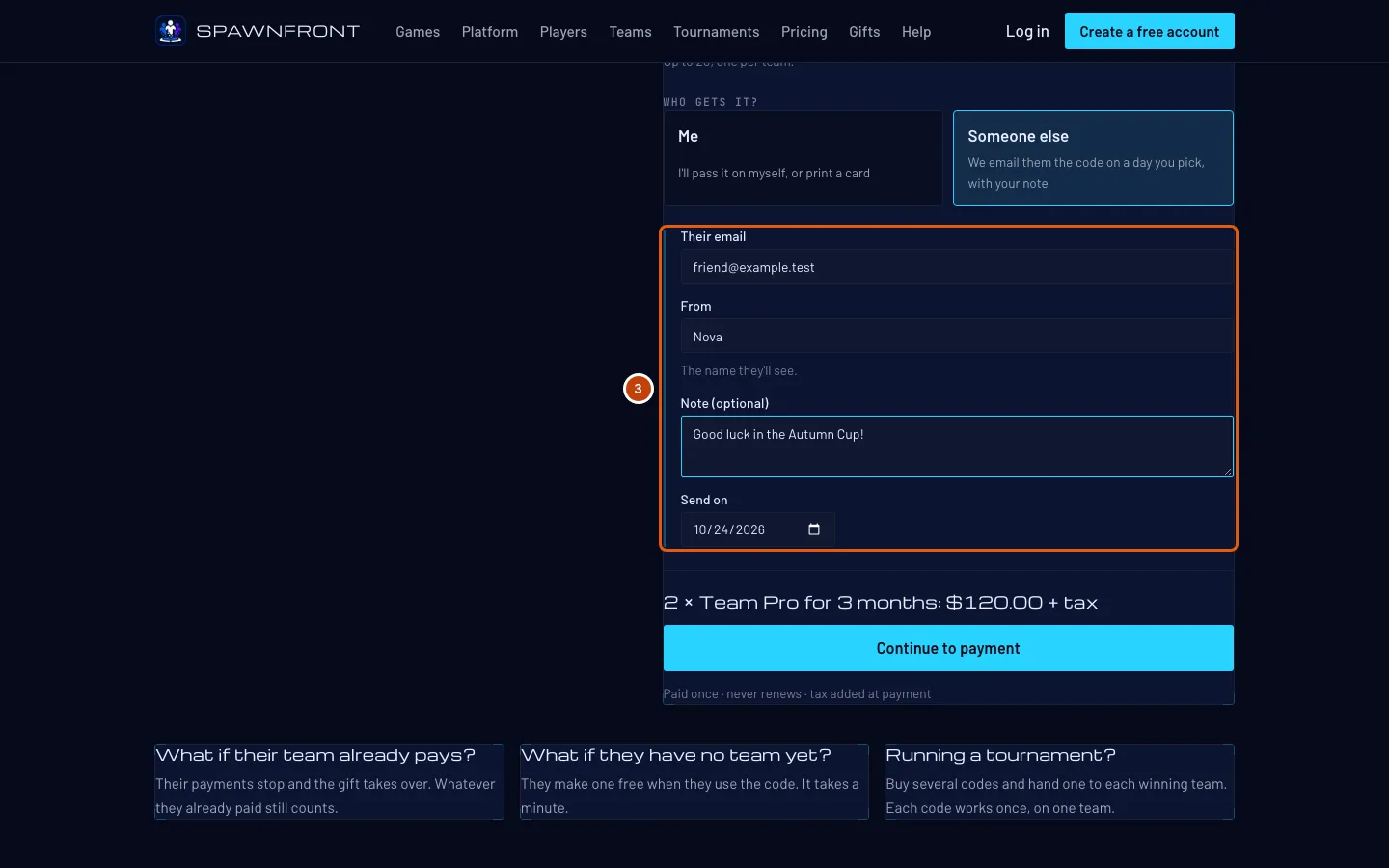Click the "Running a tournament?" heading
The width and height of the screenshot is (1389, 868).
(1000, 755)
